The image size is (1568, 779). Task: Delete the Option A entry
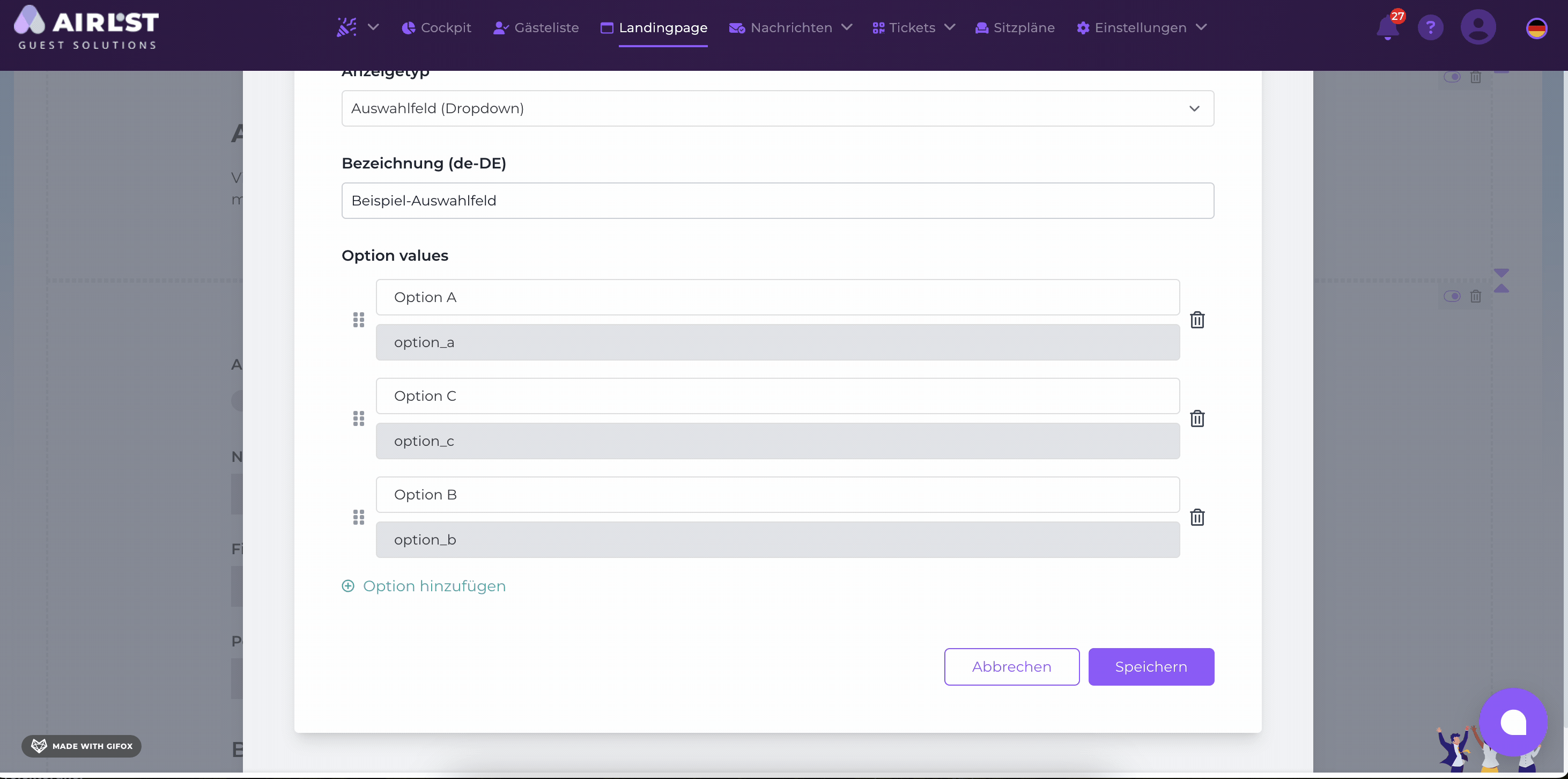[1197, 320]
